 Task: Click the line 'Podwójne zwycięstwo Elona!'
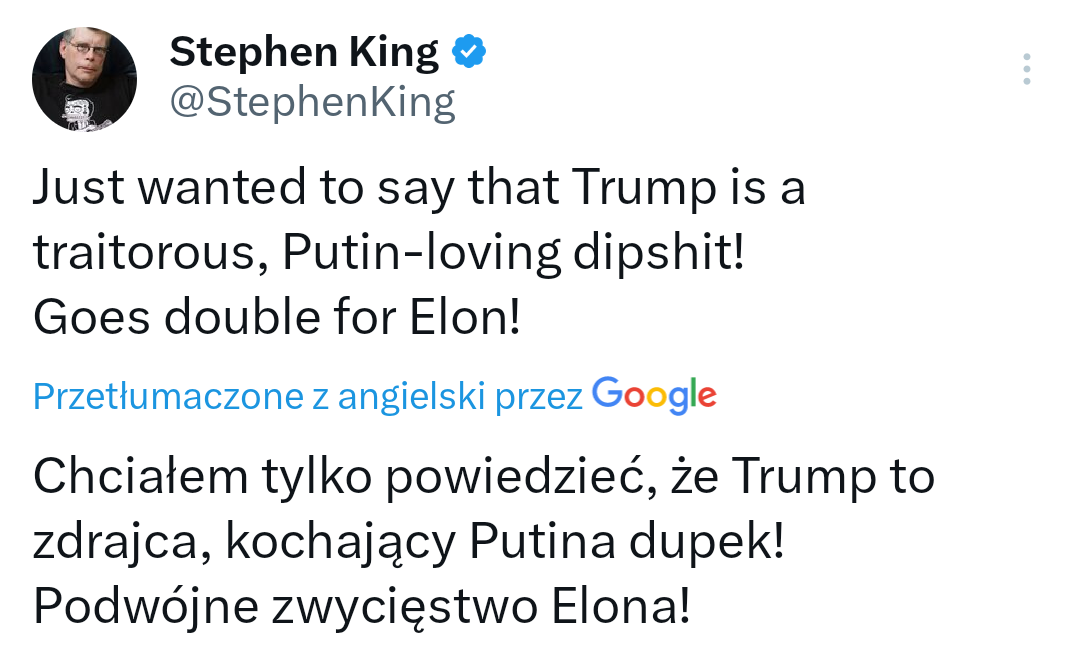(361, 607)
